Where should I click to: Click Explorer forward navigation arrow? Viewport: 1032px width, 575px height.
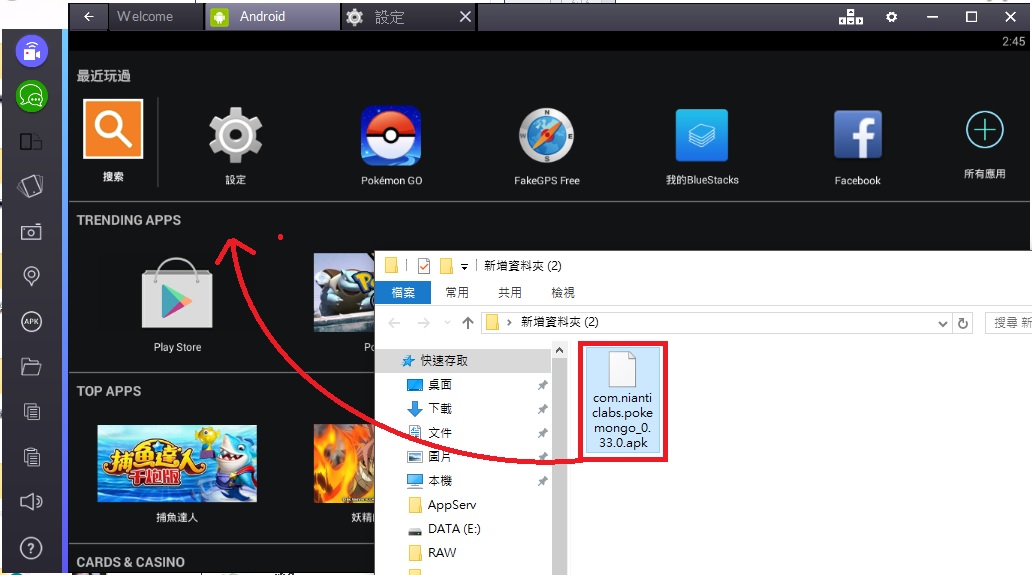point(424,323)
